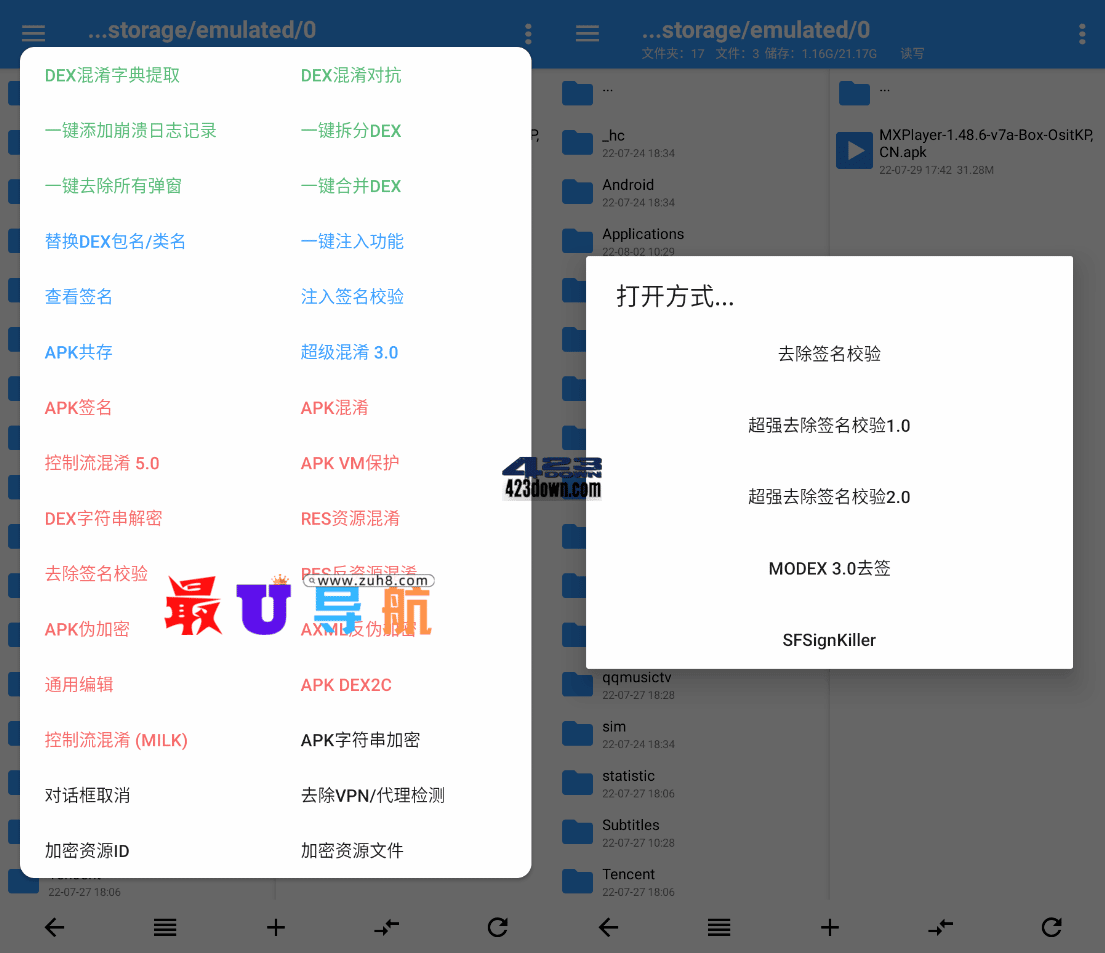The image size is (1105, 953).
Task: Tap the refresh icon in right bottom bar
Action: click(1051, 927)
